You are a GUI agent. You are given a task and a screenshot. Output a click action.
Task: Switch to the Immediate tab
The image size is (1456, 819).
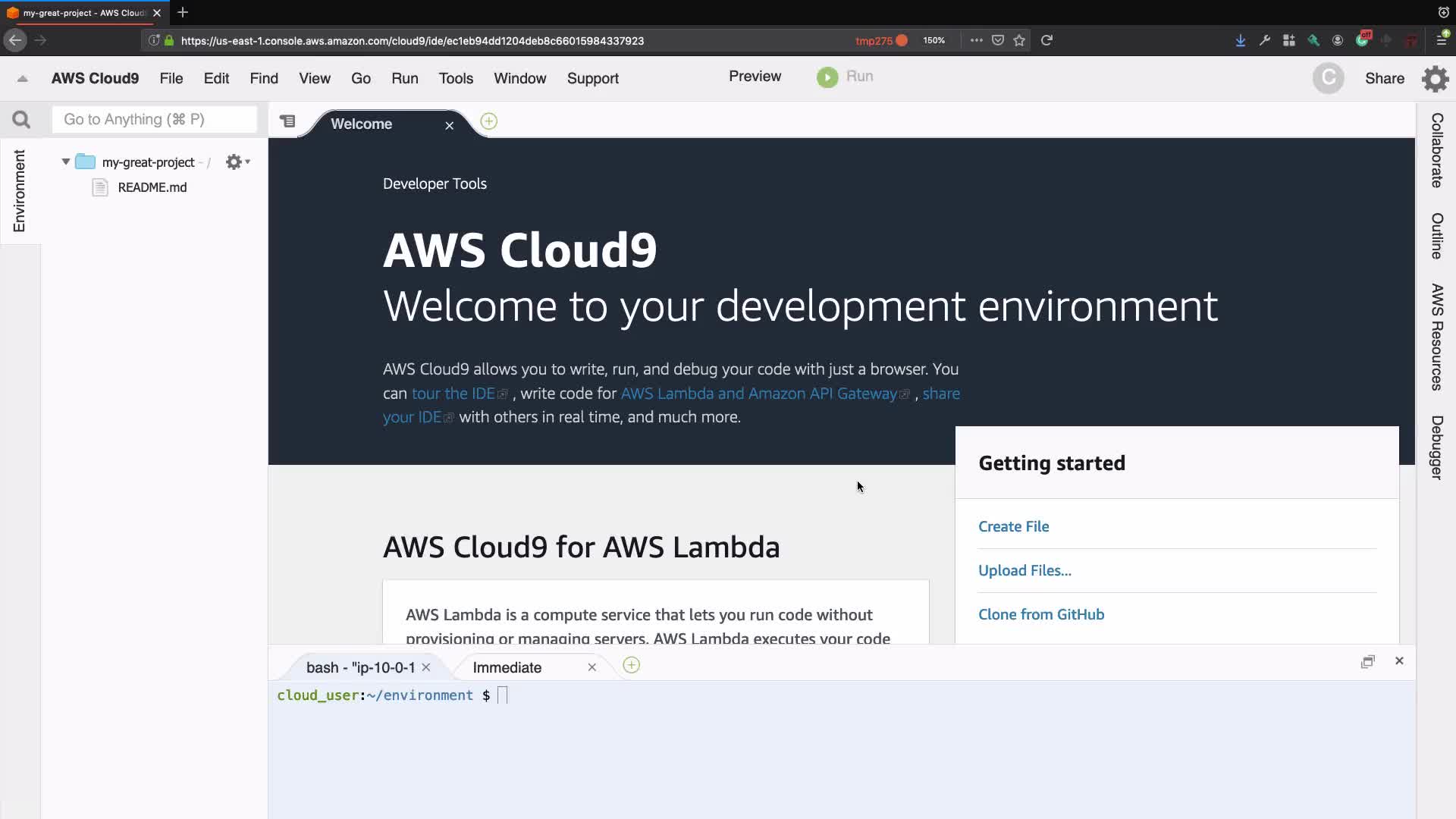pos(507,667)
